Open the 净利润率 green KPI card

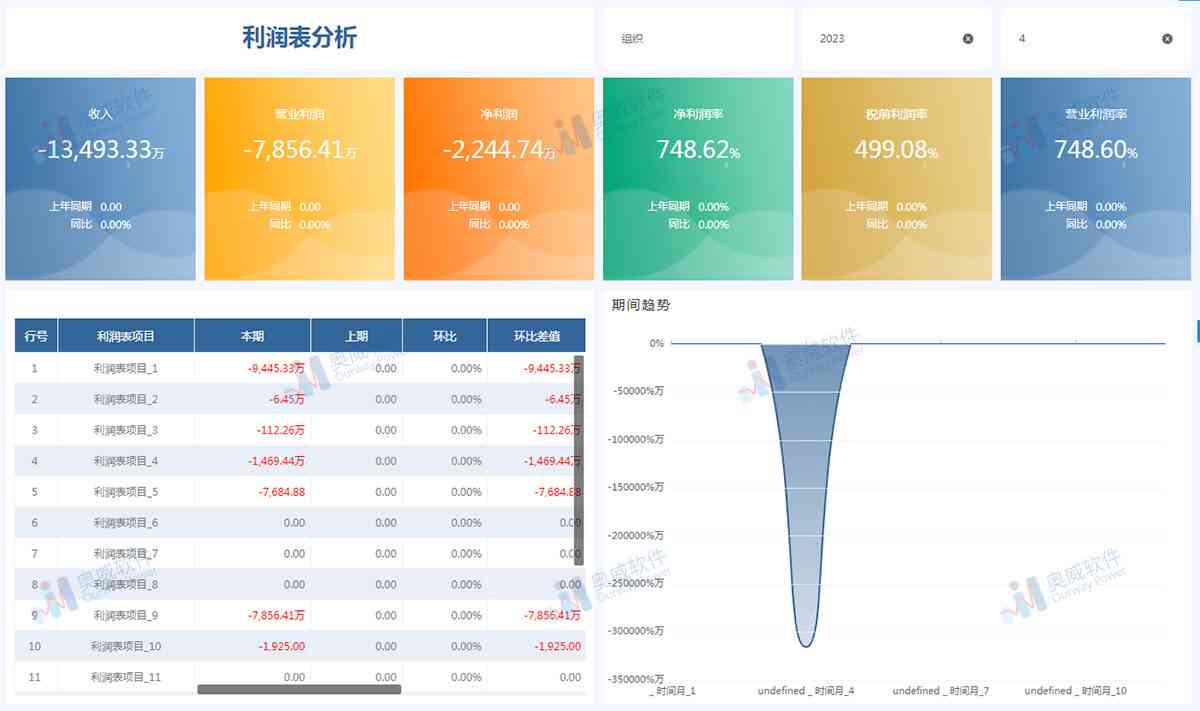click(697, 178)
